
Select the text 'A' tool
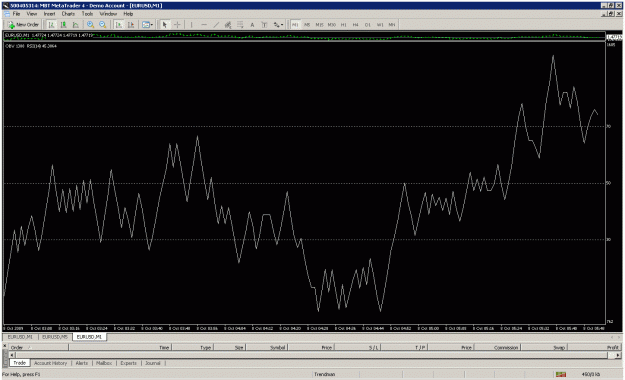[252, 25]
